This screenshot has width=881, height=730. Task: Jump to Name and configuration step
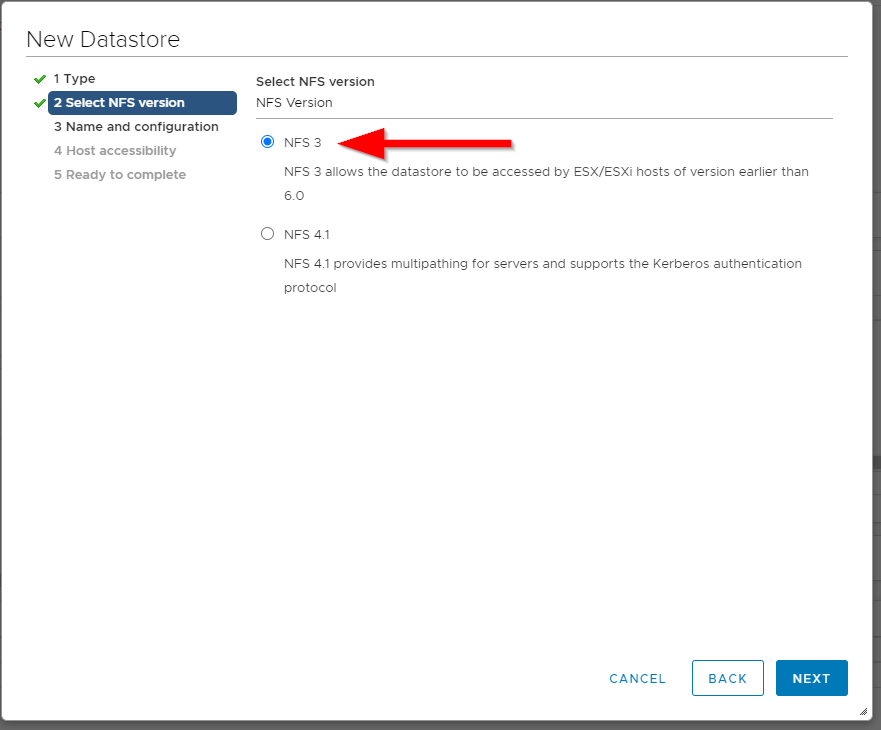pyautogui.click(x=136, y=127)
